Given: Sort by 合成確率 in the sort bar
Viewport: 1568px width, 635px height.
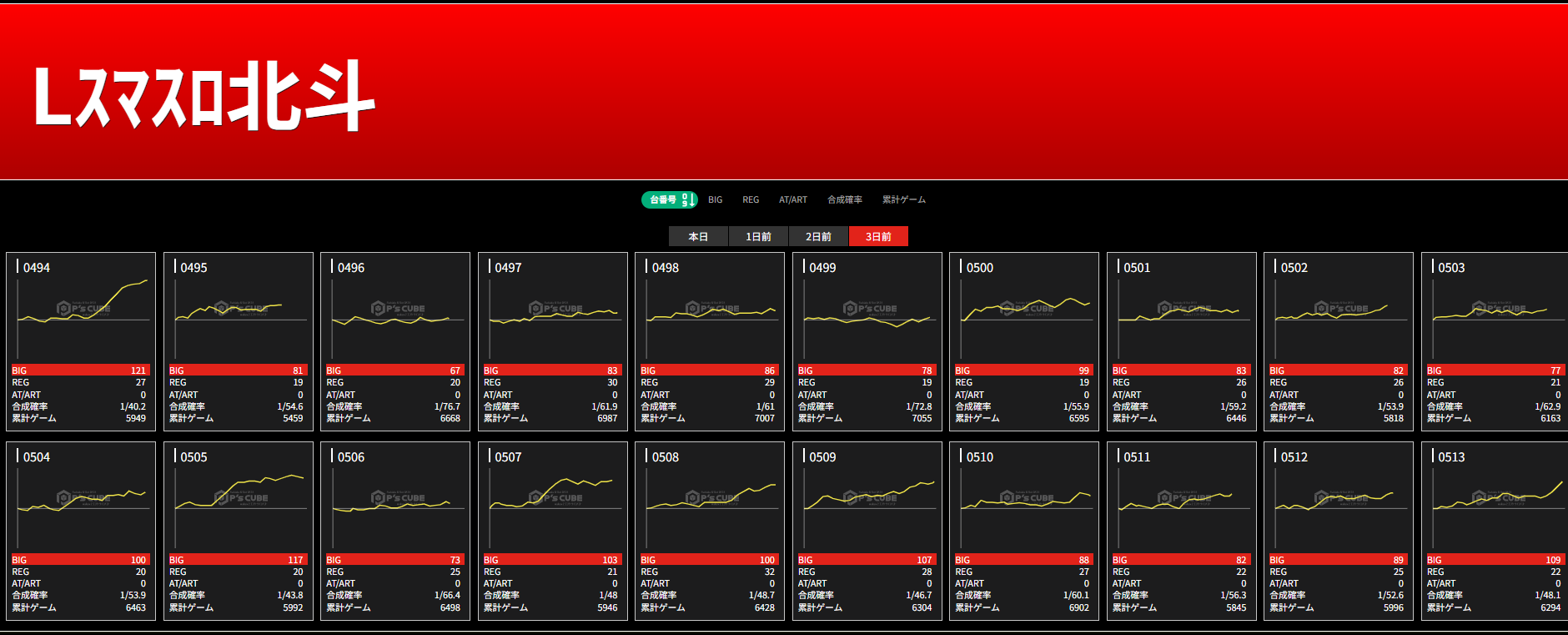Looking at the screenshot, I should click(x=844, y=200).
